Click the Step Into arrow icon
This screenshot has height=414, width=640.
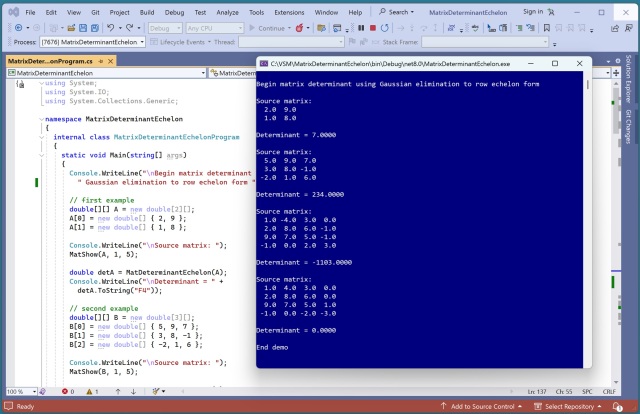[411, 28]
